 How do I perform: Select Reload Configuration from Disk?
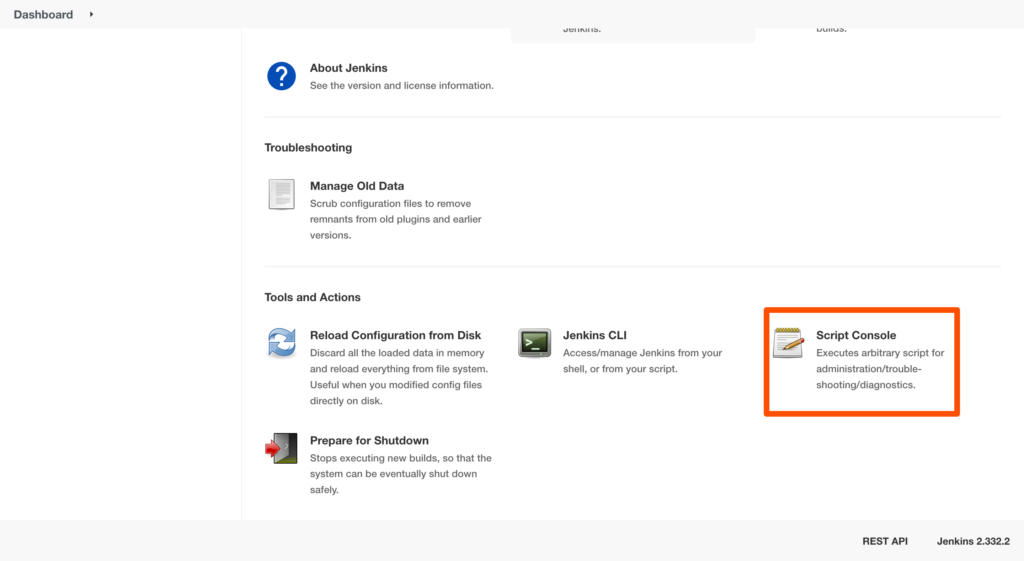(395, 335)
